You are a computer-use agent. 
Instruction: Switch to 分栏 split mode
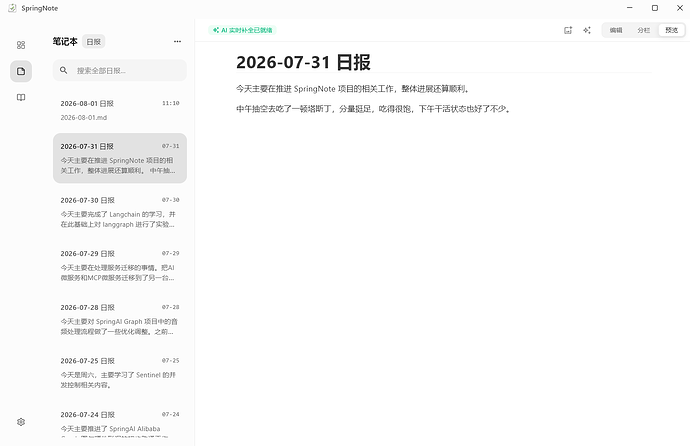[643, 30]
